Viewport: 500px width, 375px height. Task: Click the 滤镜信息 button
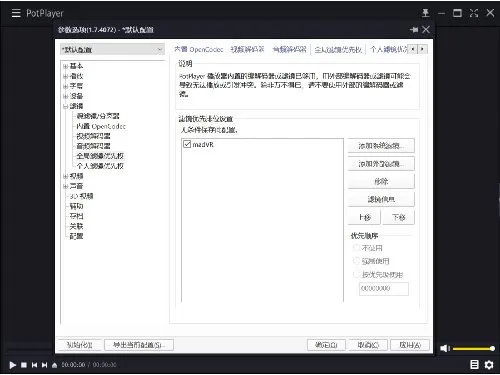[381, 199]
